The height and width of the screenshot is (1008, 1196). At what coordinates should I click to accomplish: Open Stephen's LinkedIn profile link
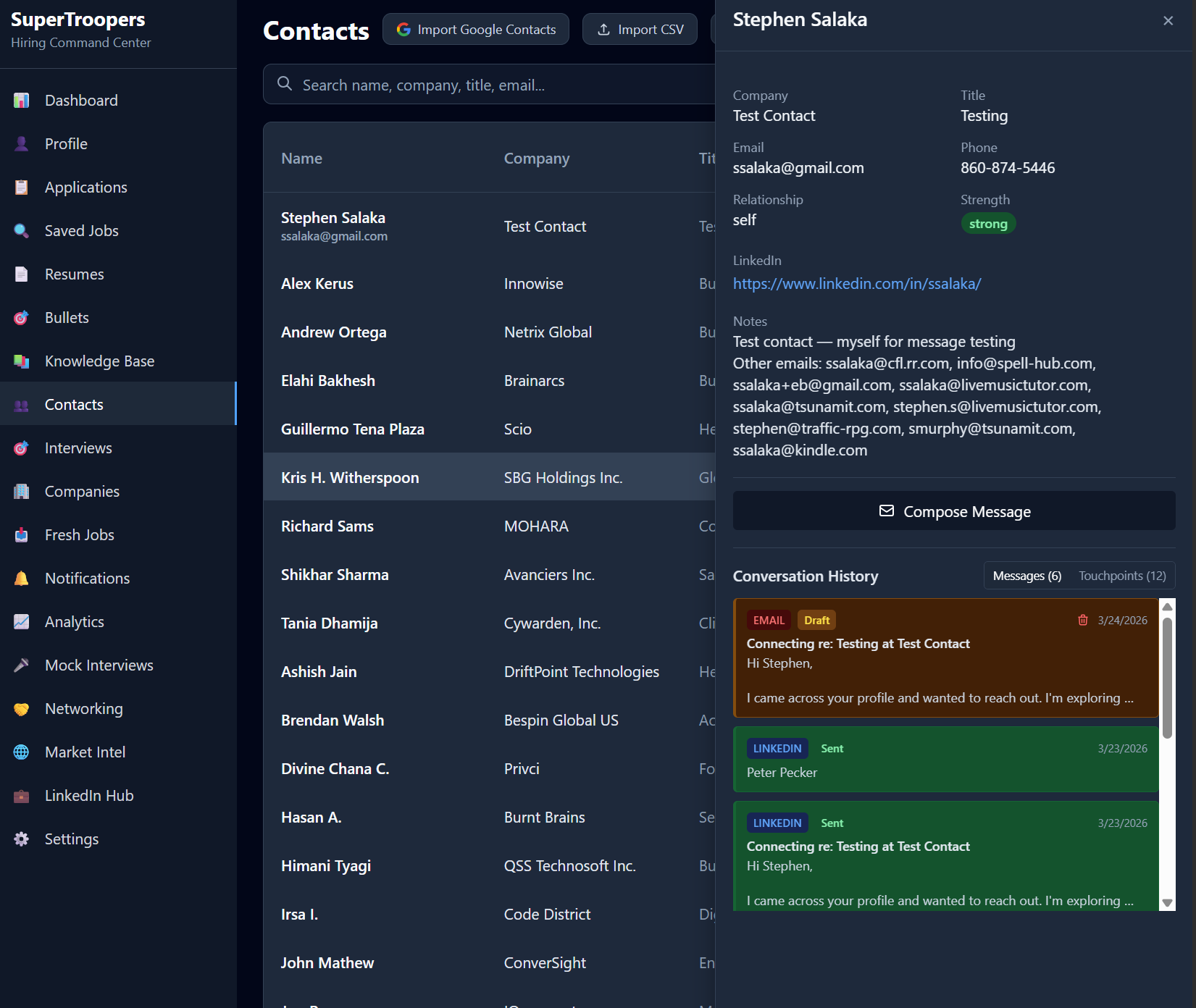tap(857, 284)
